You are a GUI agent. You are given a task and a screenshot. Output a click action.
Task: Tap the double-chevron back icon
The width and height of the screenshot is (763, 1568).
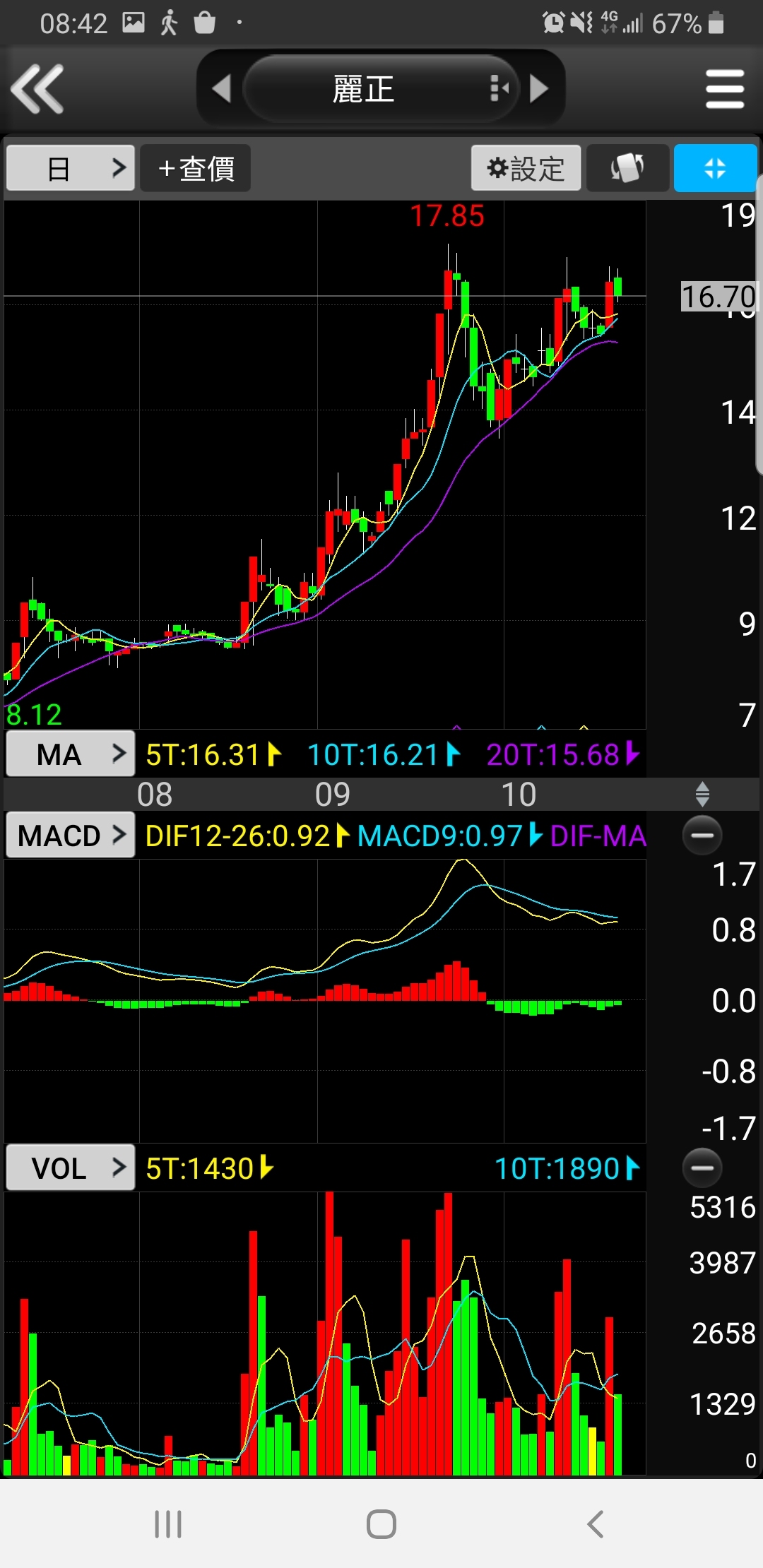click(38, 89)
